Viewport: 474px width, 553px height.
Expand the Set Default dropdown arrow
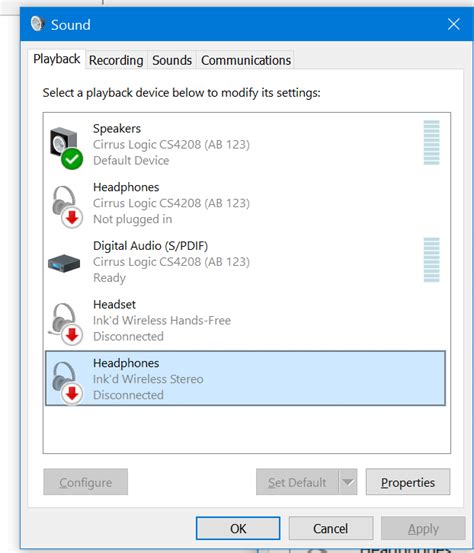[x=348, y=482]
